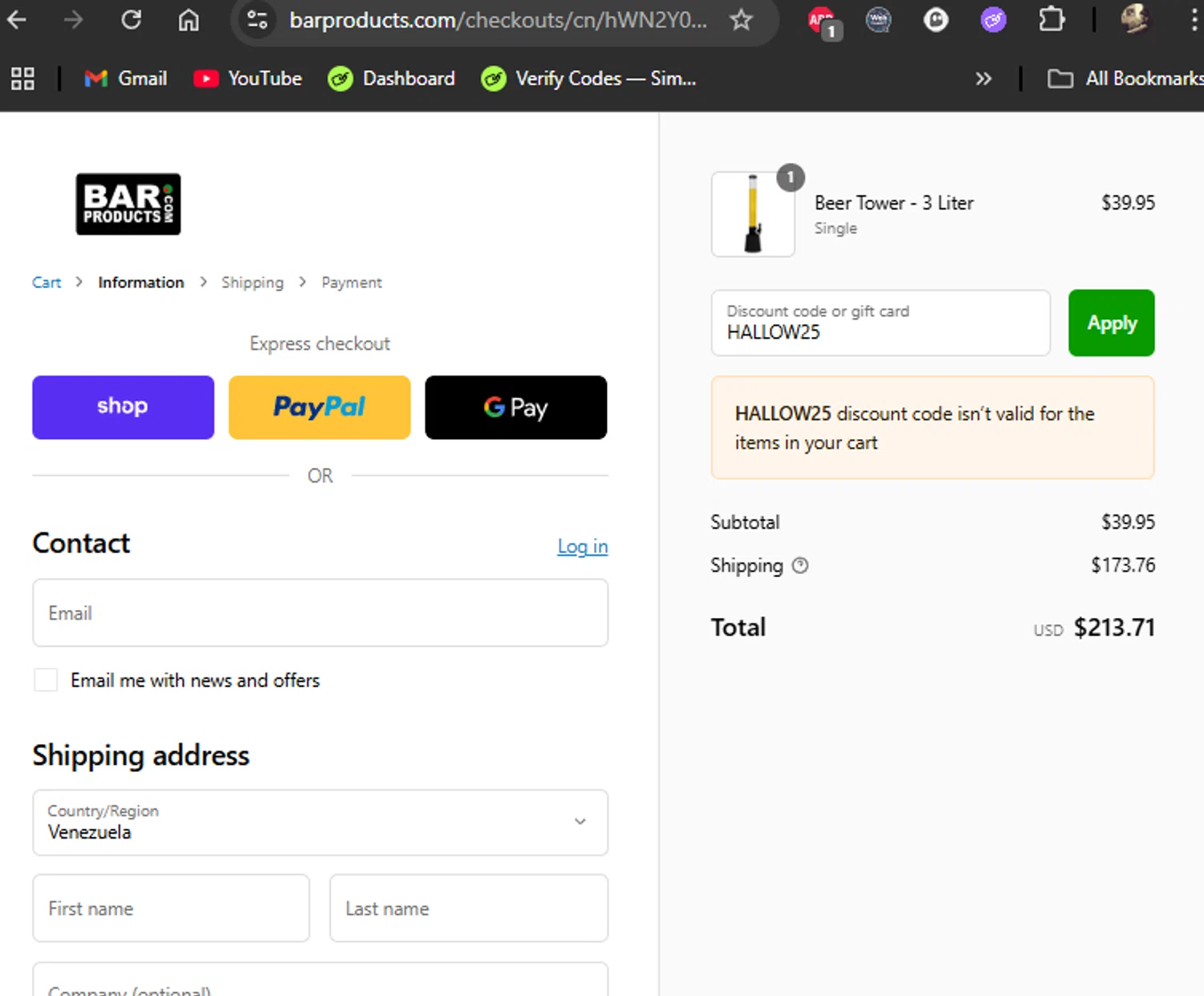
Task: Click the Beer Tower - 3 Liter title
Action: click(x=894, y=203)
